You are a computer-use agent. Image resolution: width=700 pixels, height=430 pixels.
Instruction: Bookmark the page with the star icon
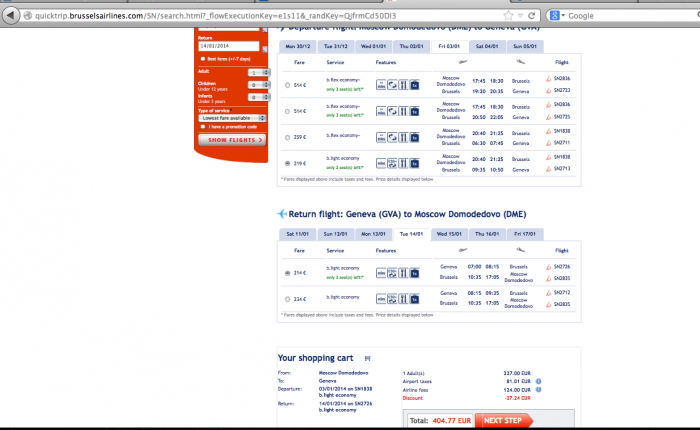point(508,16)
